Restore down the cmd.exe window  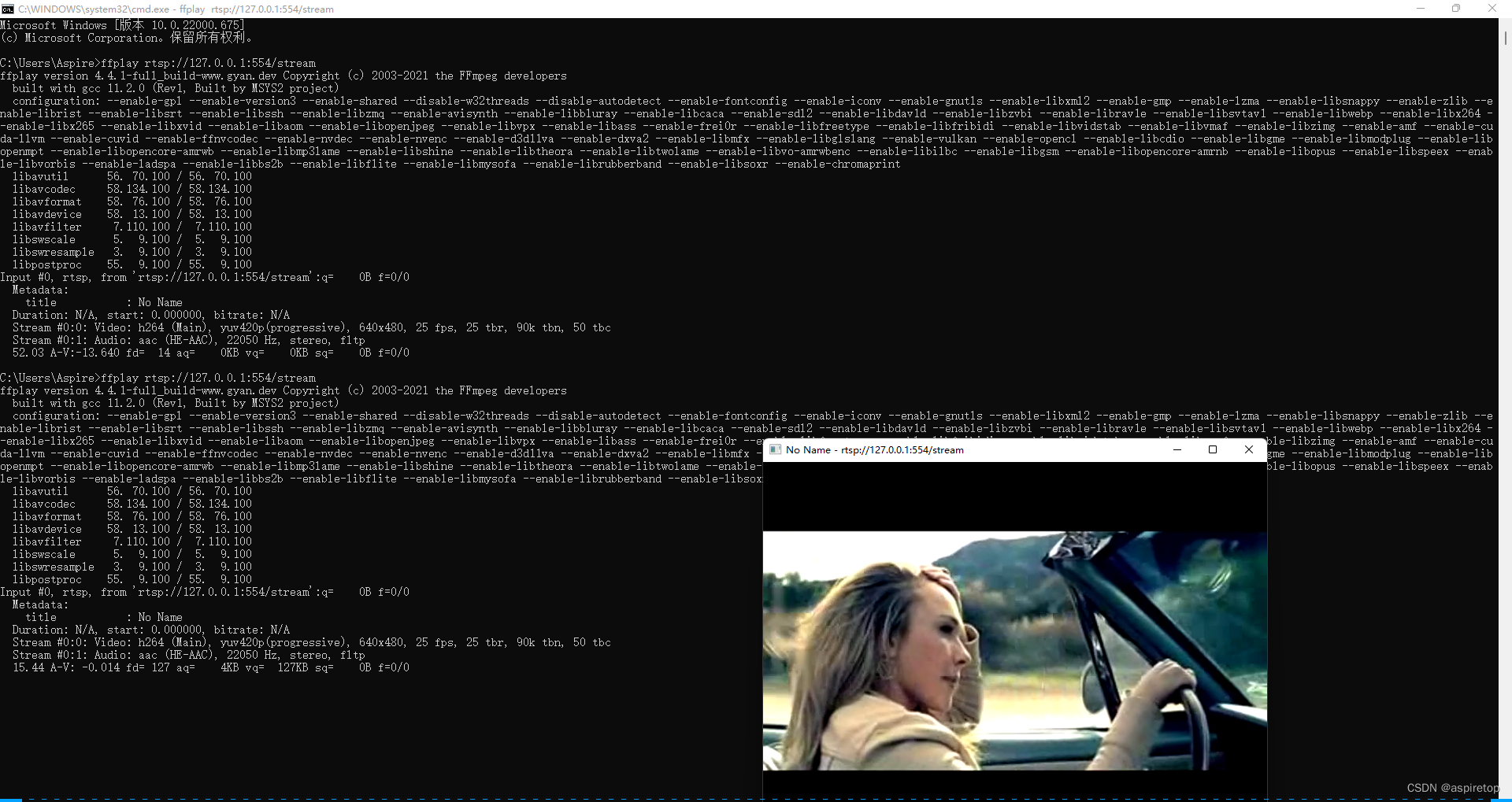[x=1456, y=9]
